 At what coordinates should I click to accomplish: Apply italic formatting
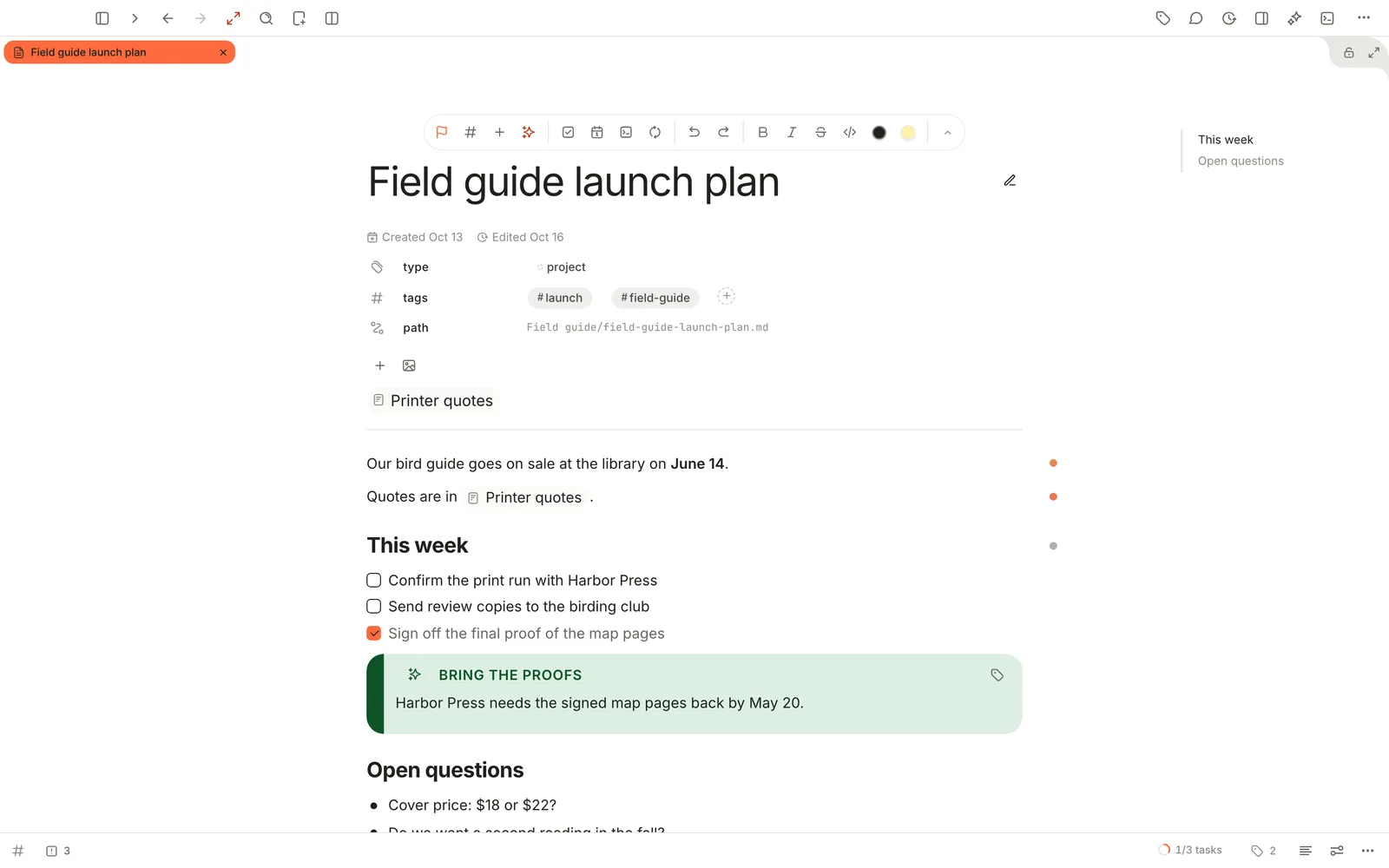pos(792,132)
